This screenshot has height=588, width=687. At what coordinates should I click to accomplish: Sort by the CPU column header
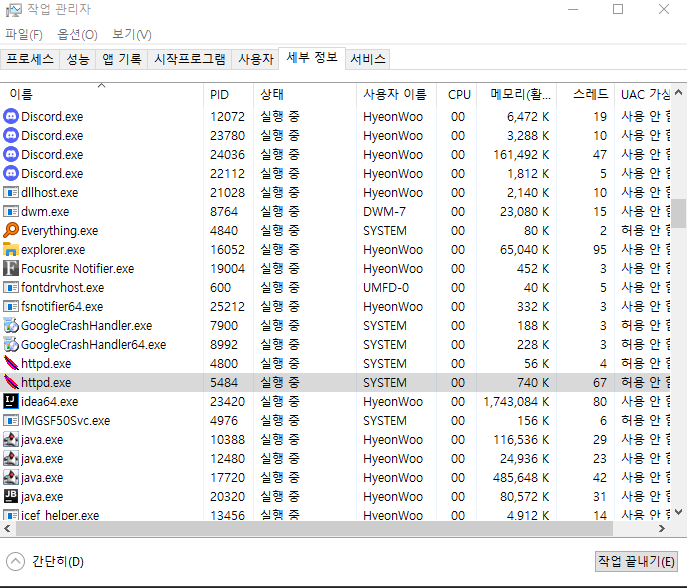457,94
